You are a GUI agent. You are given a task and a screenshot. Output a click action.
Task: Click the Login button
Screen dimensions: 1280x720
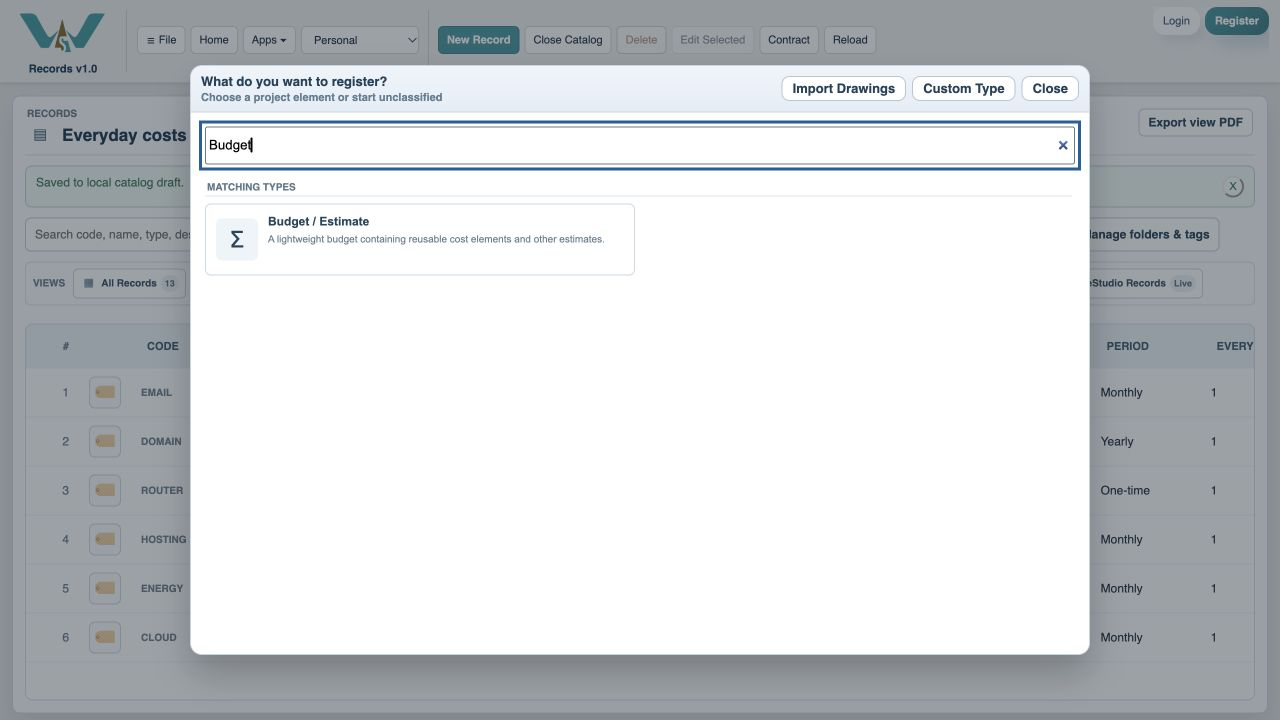1176,21
